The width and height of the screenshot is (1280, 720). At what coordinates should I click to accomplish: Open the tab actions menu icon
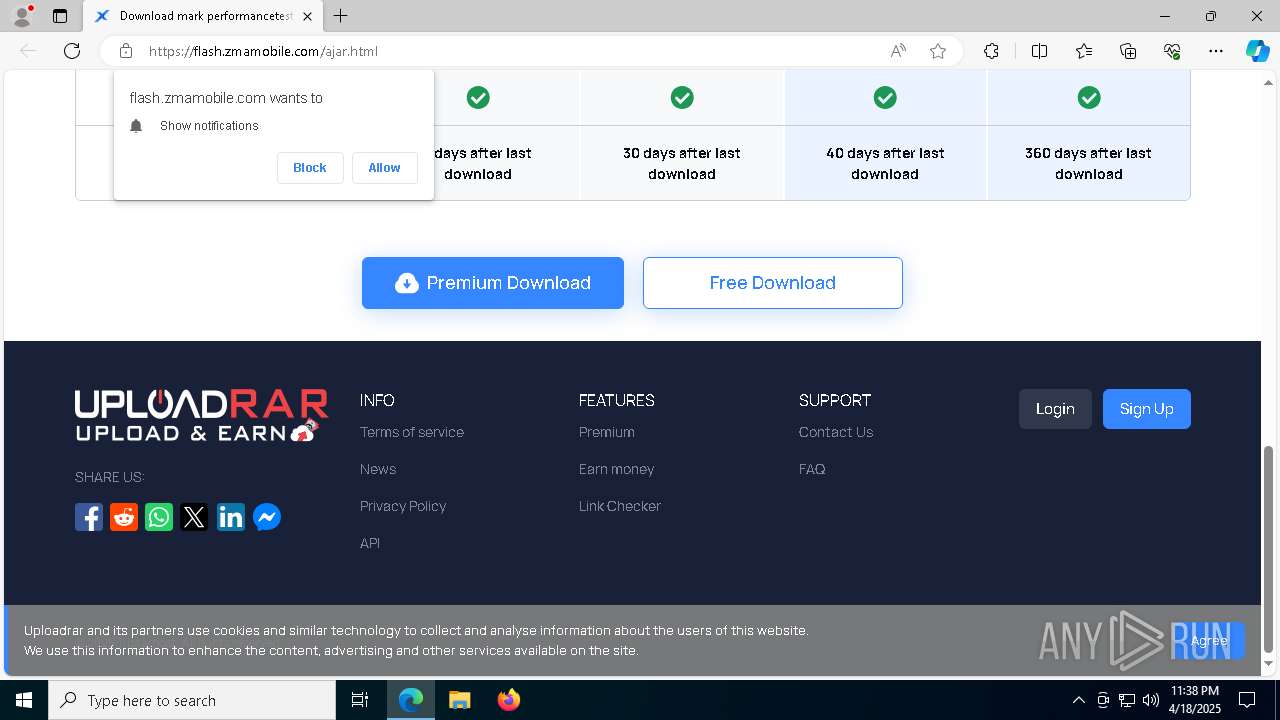point(60,16)
